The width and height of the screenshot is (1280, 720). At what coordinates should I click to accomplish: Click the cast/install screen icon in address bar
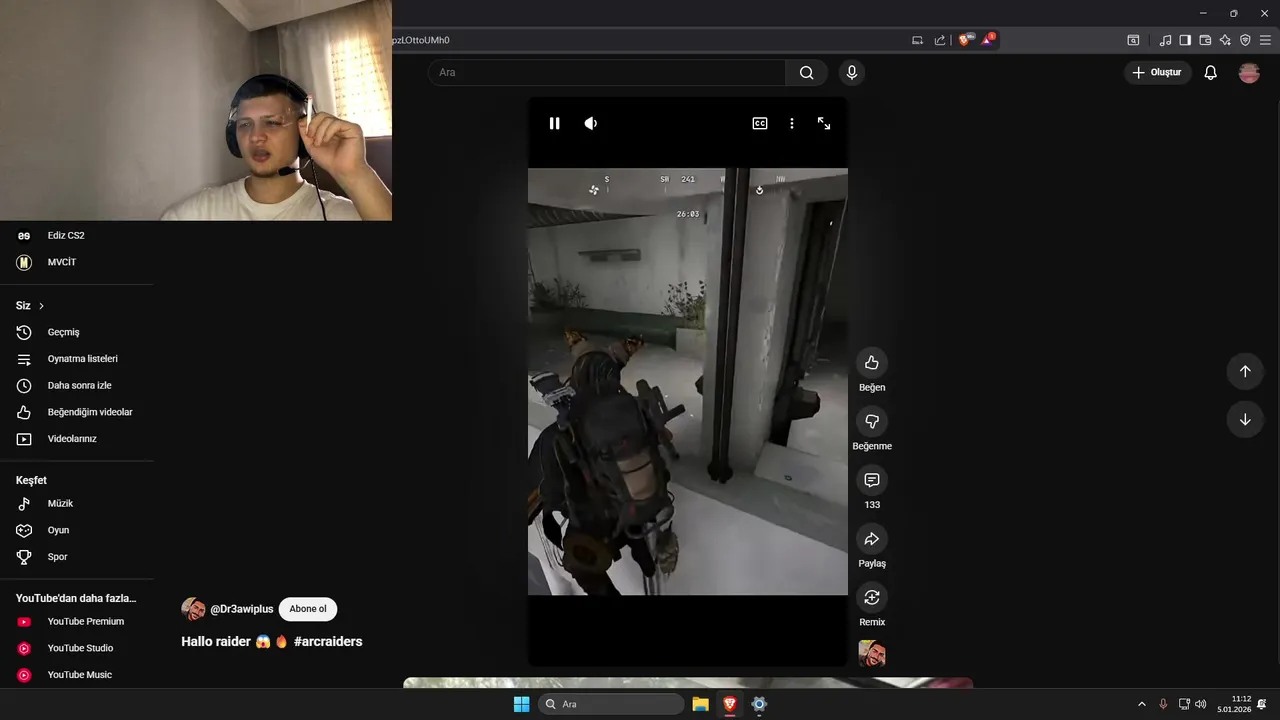coord(917,40)
